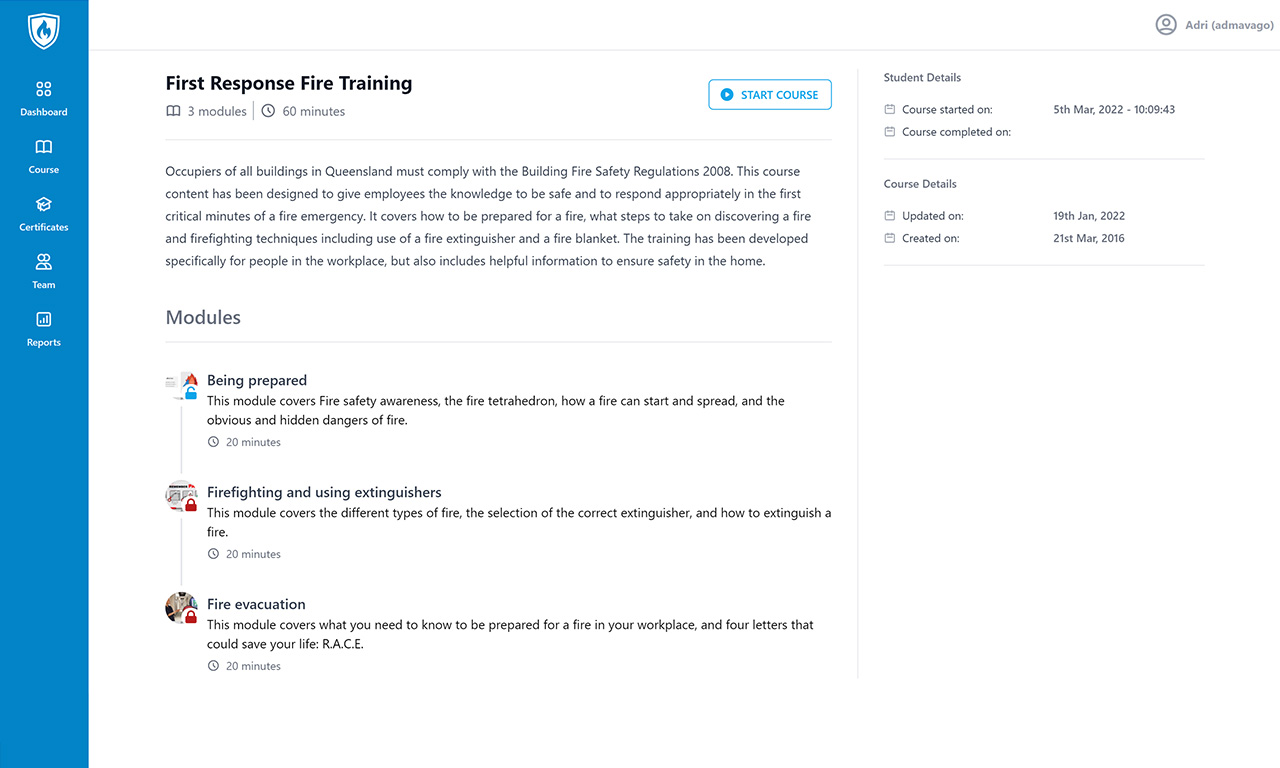The width and height of the screenshot is (1280, 768).
Task: Click the fire shield app logo
Action: 43,30
